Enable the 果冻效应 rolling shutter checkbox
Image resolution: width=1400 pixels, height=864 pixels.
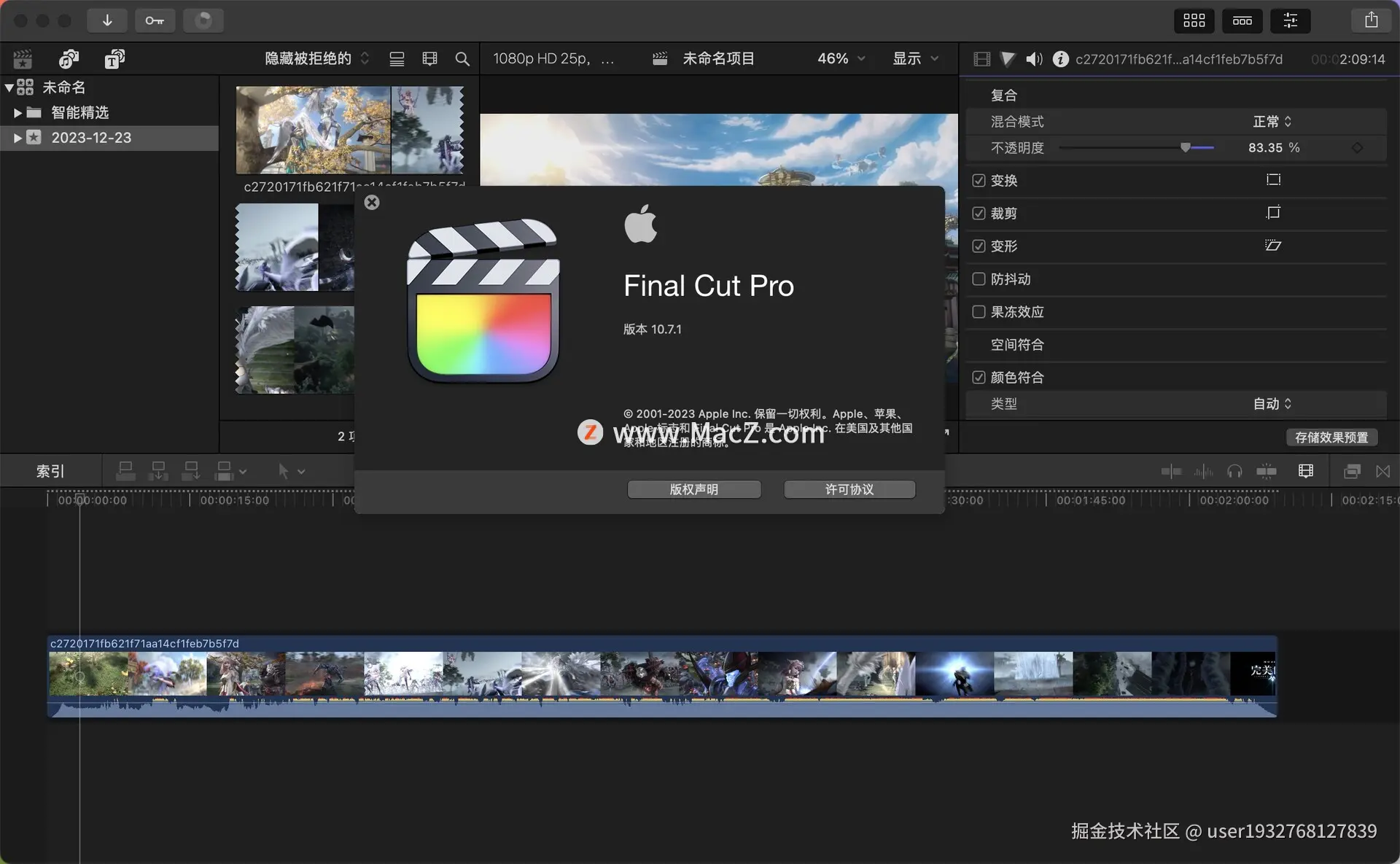tap(979, 311)
